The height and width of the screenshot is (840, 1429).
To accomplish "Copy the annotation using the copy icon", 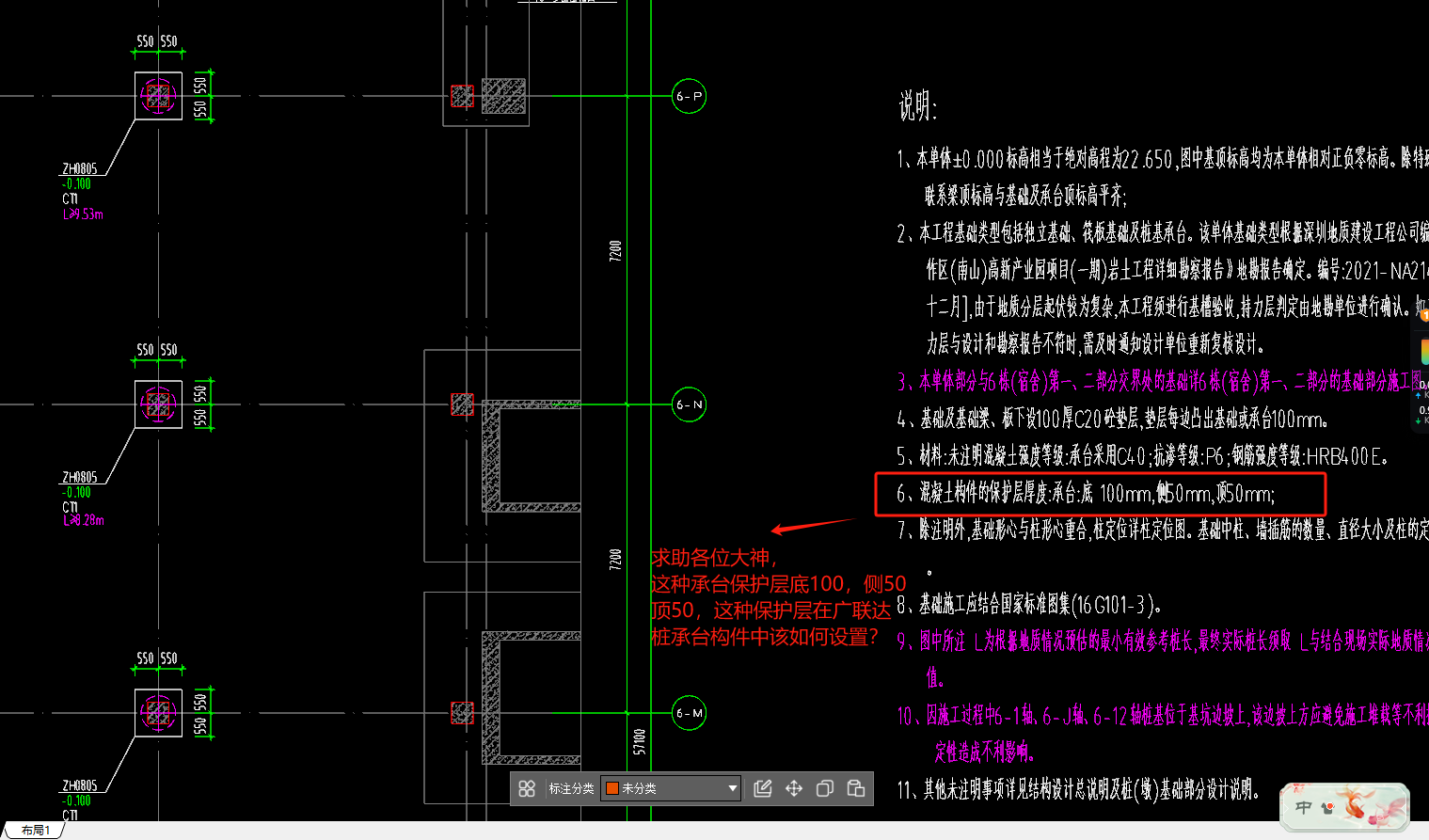I will pyautogui.click(x=825, y=788).
